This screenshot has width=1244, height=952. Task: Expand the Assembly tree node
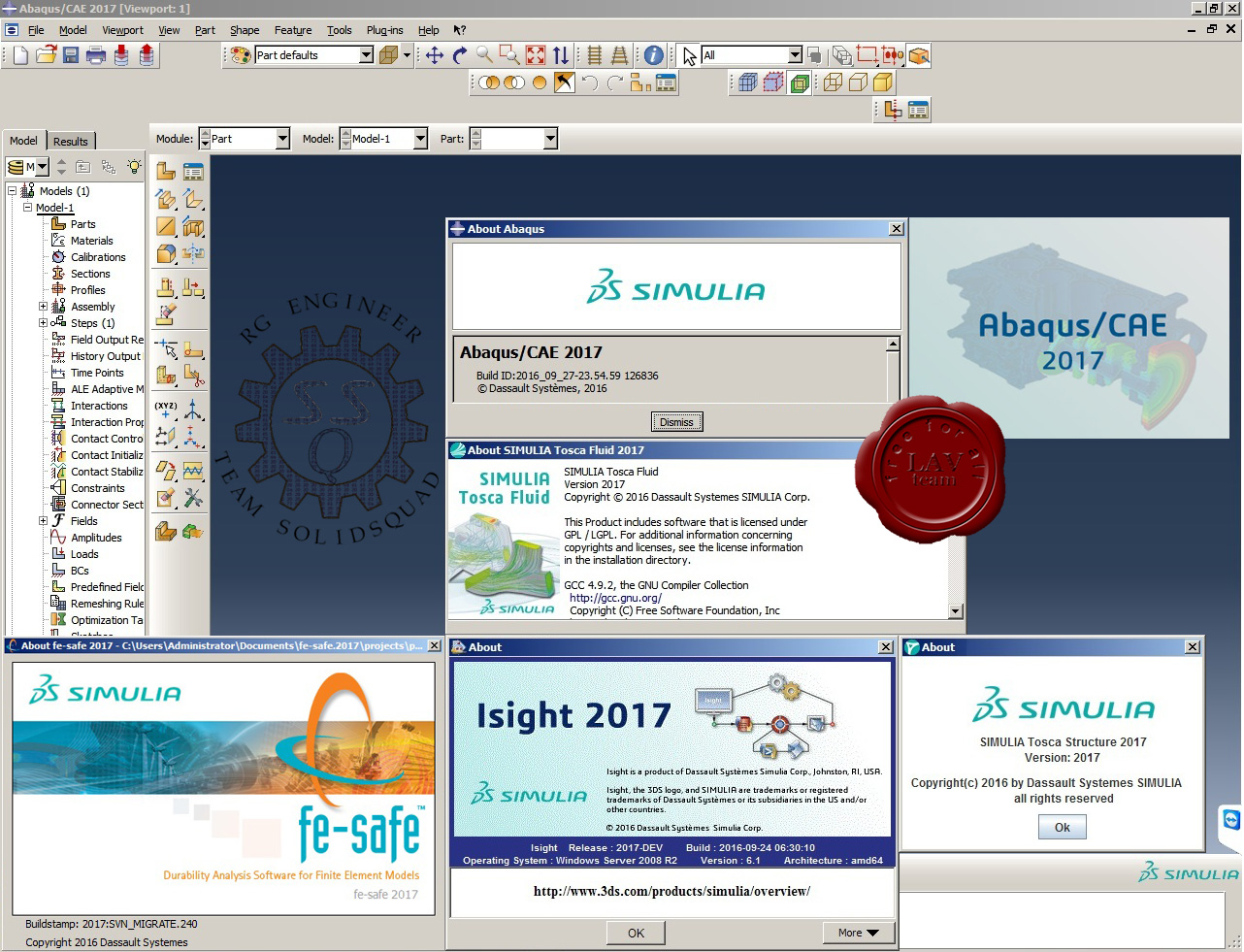tap(43, 307)
